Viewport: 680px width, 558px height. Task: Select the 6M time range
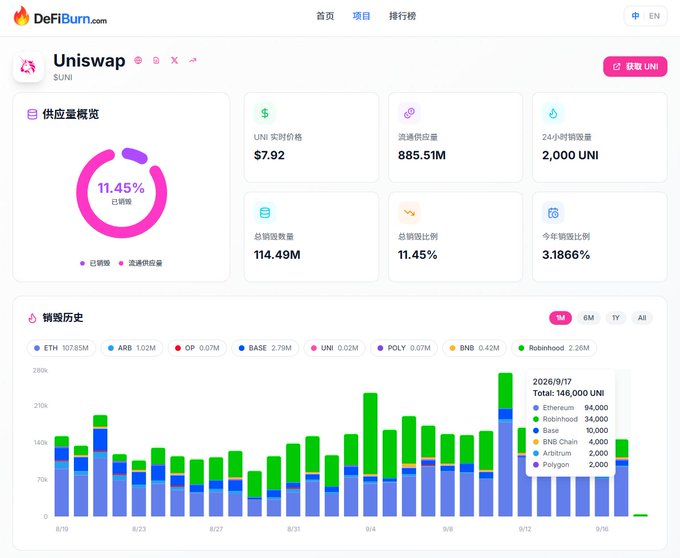pos(588,318)
